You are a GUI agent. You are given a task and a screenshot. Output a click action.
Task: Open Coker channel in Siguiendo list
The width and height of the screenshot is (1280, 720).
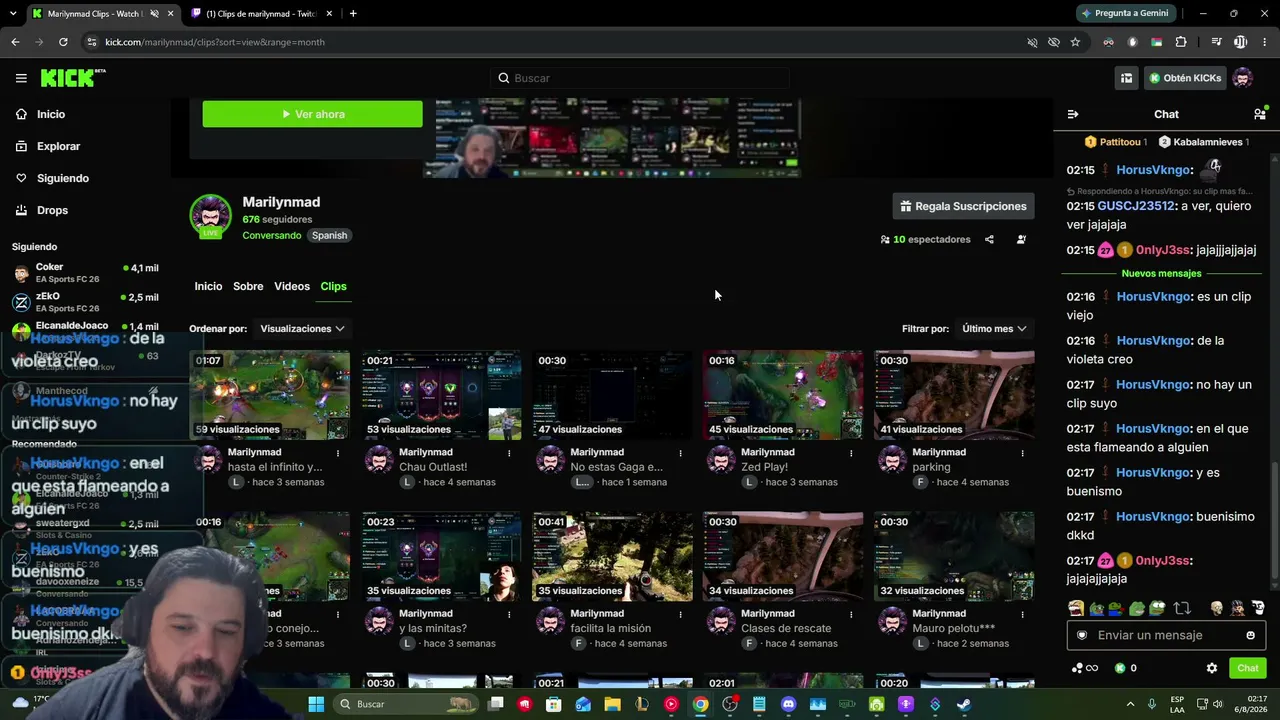[85, 272]
